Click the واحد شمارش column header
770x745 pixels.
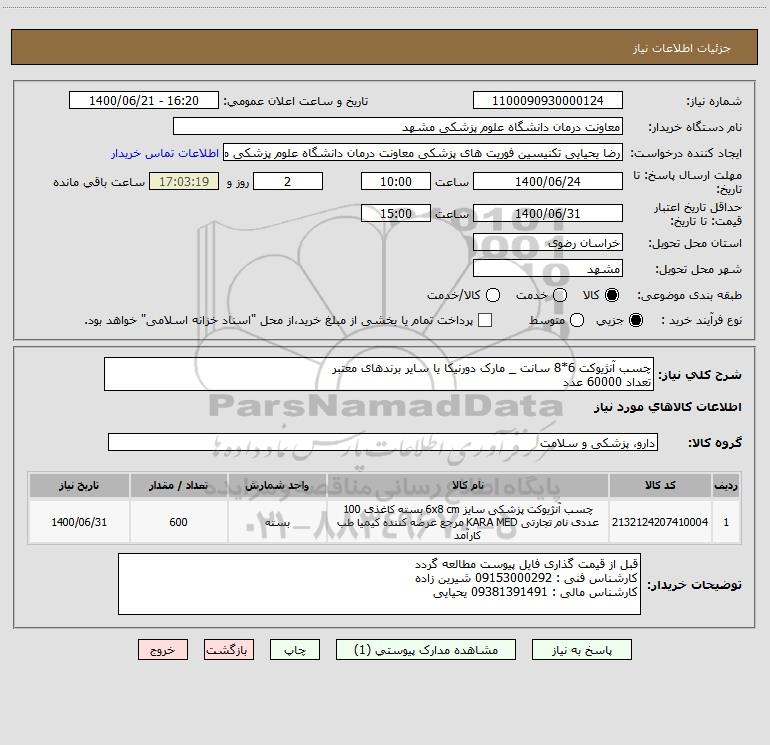[277, 485]
